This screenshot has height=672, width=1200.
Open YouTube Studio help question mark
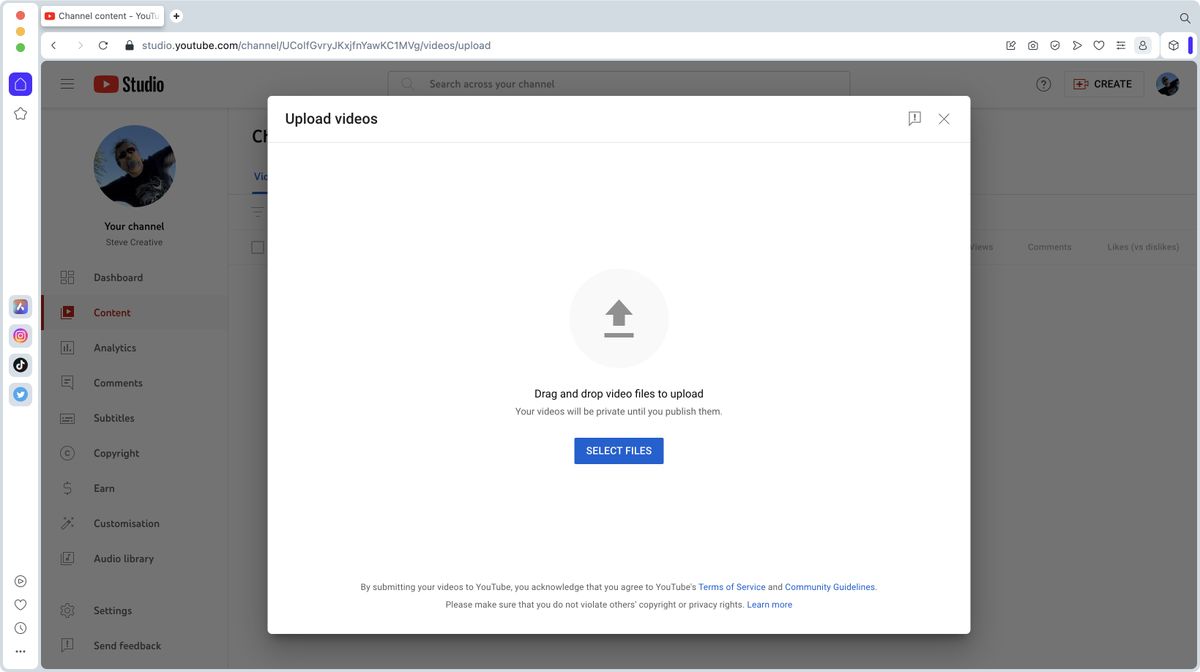coord(1043,84)
